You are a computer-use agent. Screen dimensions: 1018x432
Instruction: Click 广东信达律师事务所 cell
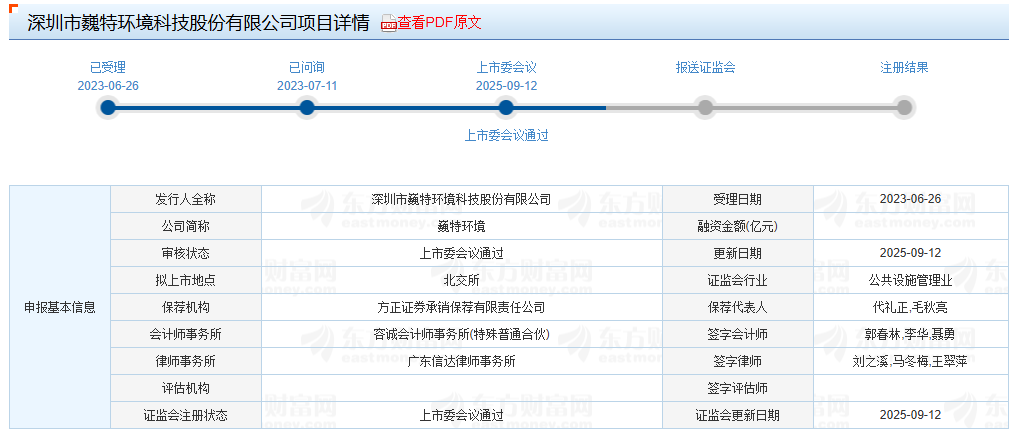(x=462, y=361)
